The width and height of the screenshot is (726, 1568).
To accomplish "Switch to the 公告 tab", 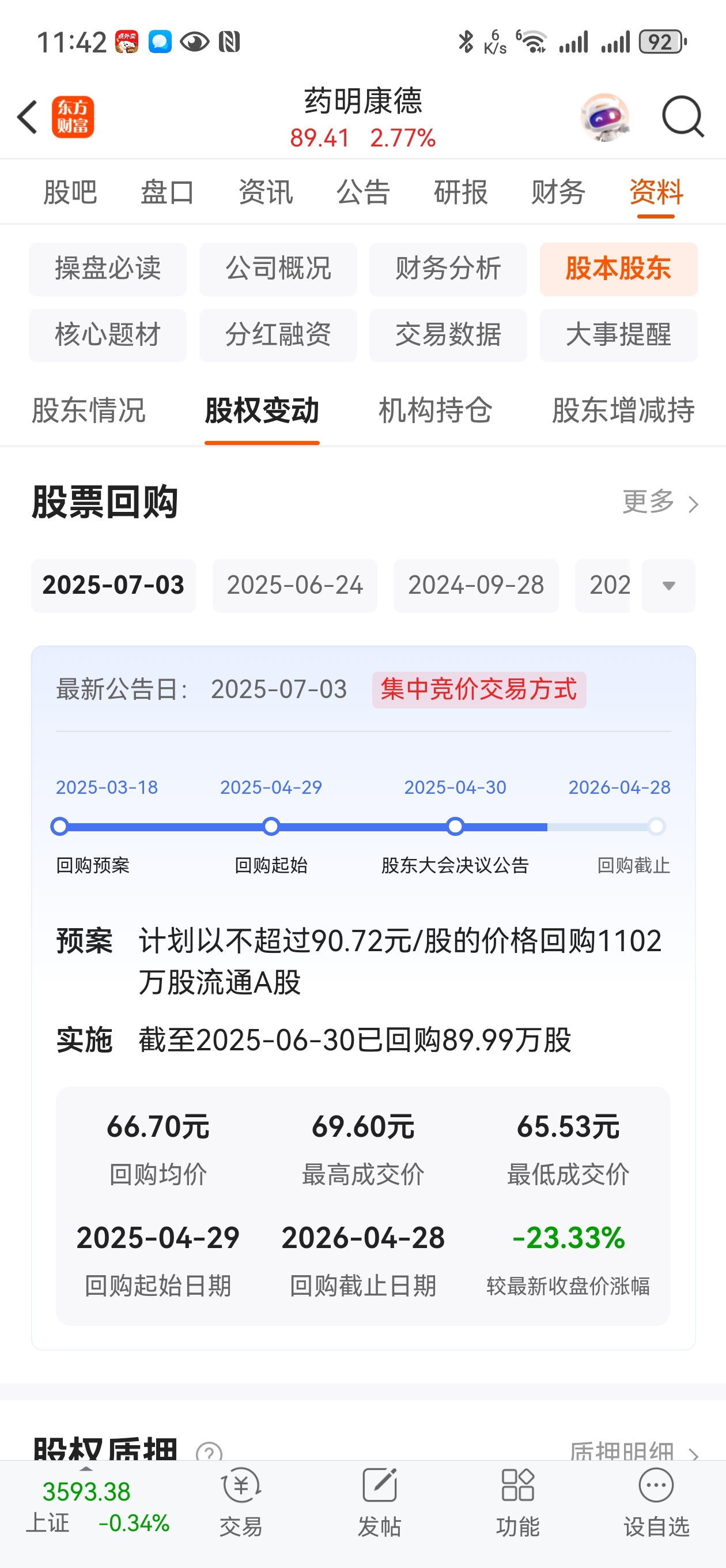I will click(362, 193).
